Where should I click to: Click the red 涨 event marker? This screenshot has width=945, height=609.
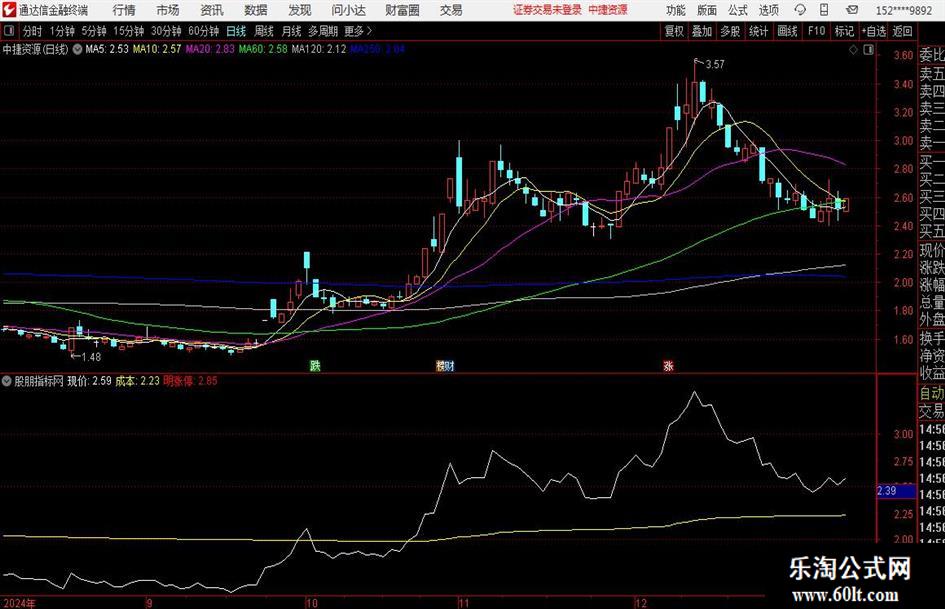pos(668,365)
